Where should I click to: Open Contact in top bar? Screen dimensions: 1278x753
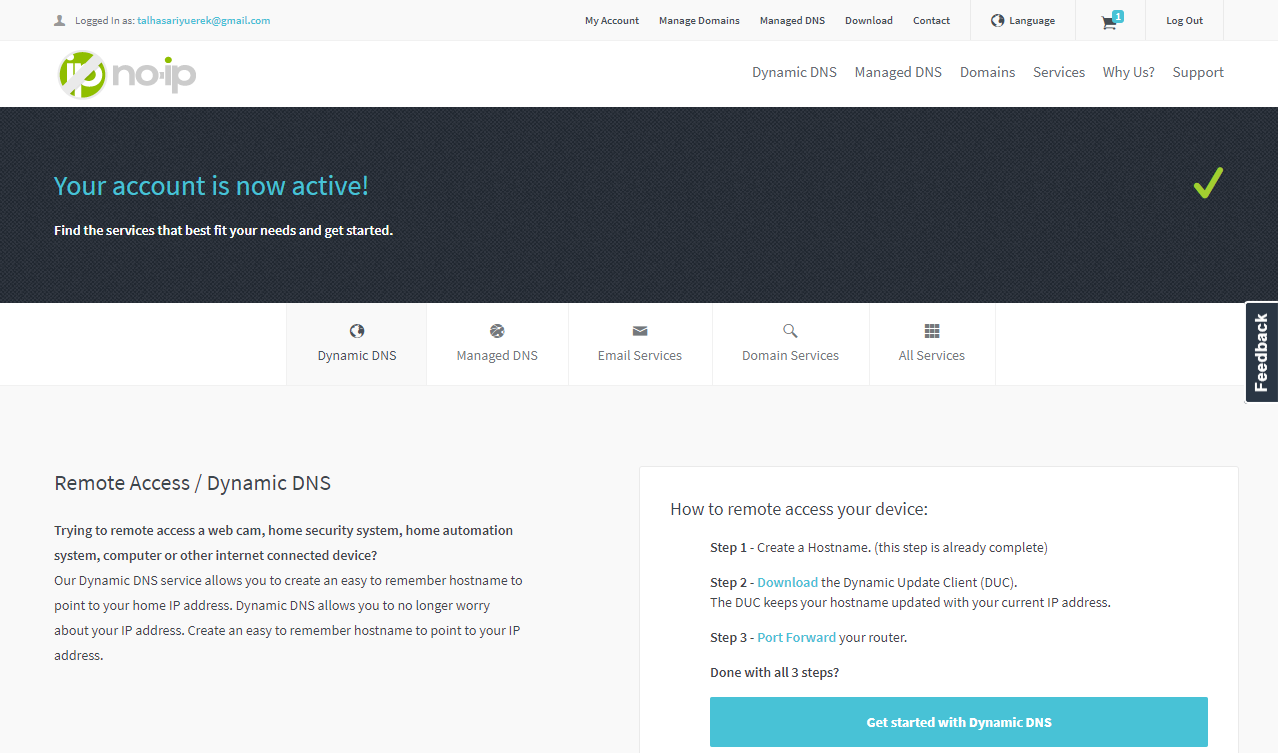coord(931,20)
